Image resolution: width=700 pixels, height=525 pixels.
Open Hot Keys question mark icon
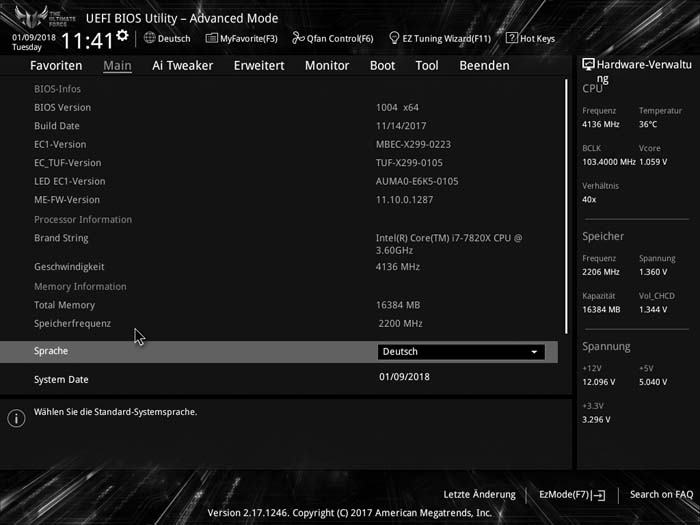click(x=512, y=38)
